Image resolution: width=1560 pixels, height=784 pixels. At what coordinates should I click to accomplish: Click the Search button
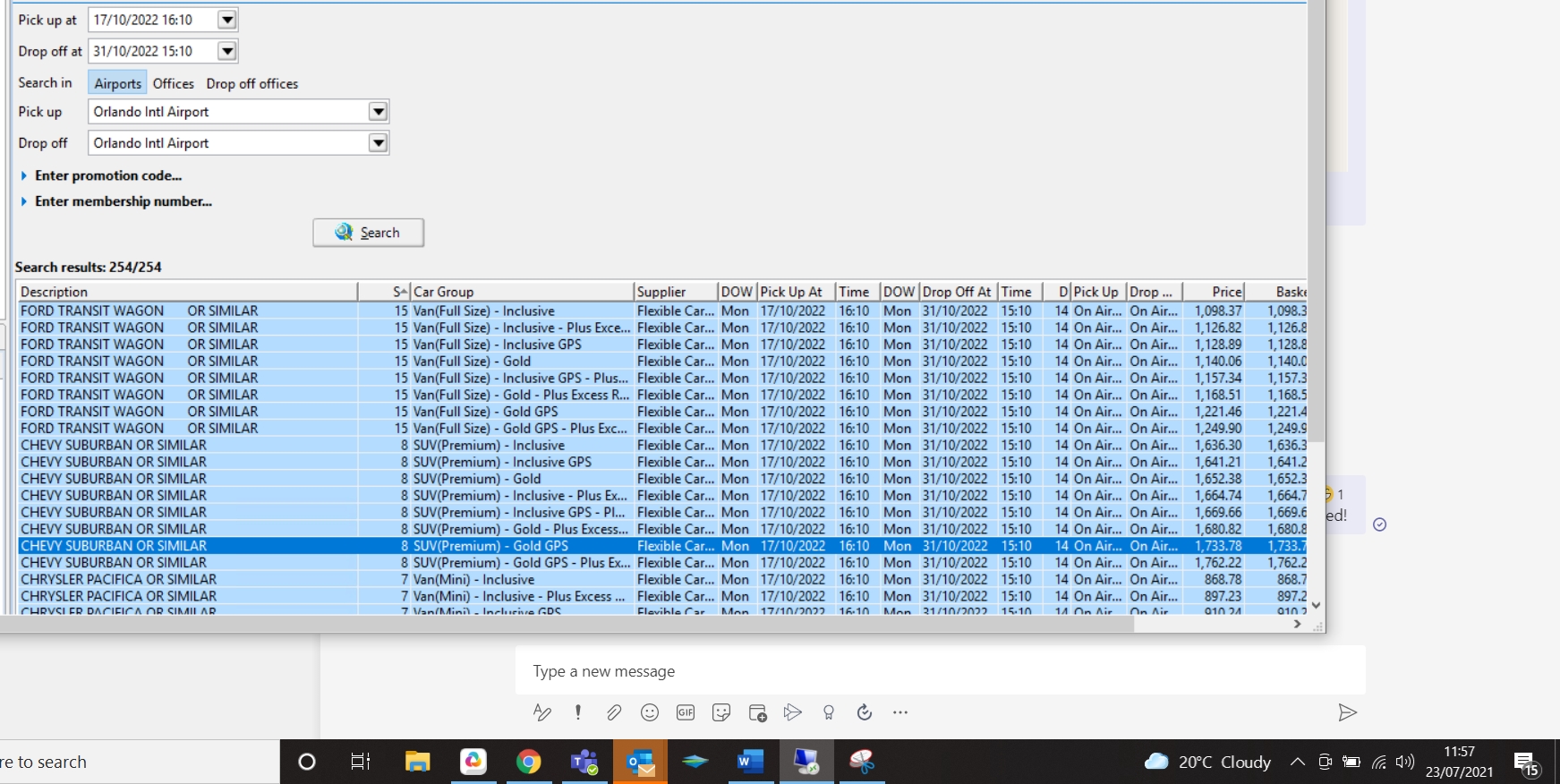[368, 233]
